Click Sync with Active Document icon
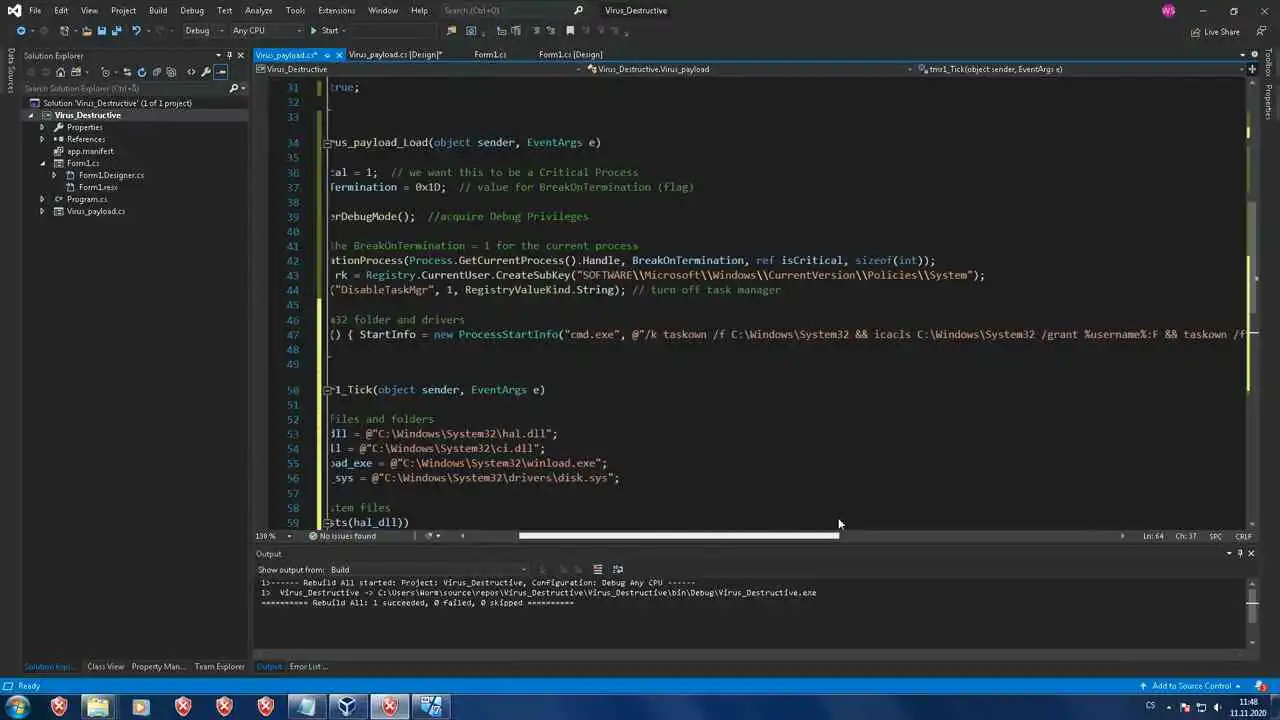The width and height of the screenshot is (1280, 720). [128, 72]
